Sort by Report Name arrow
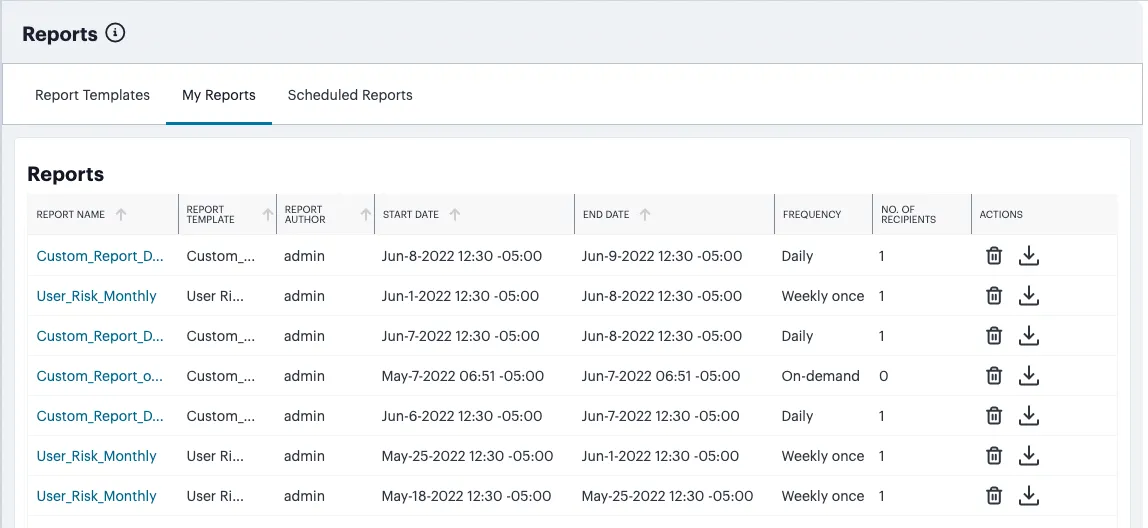This screenshot has width=1148, height=528. click(x=122, y=215)
